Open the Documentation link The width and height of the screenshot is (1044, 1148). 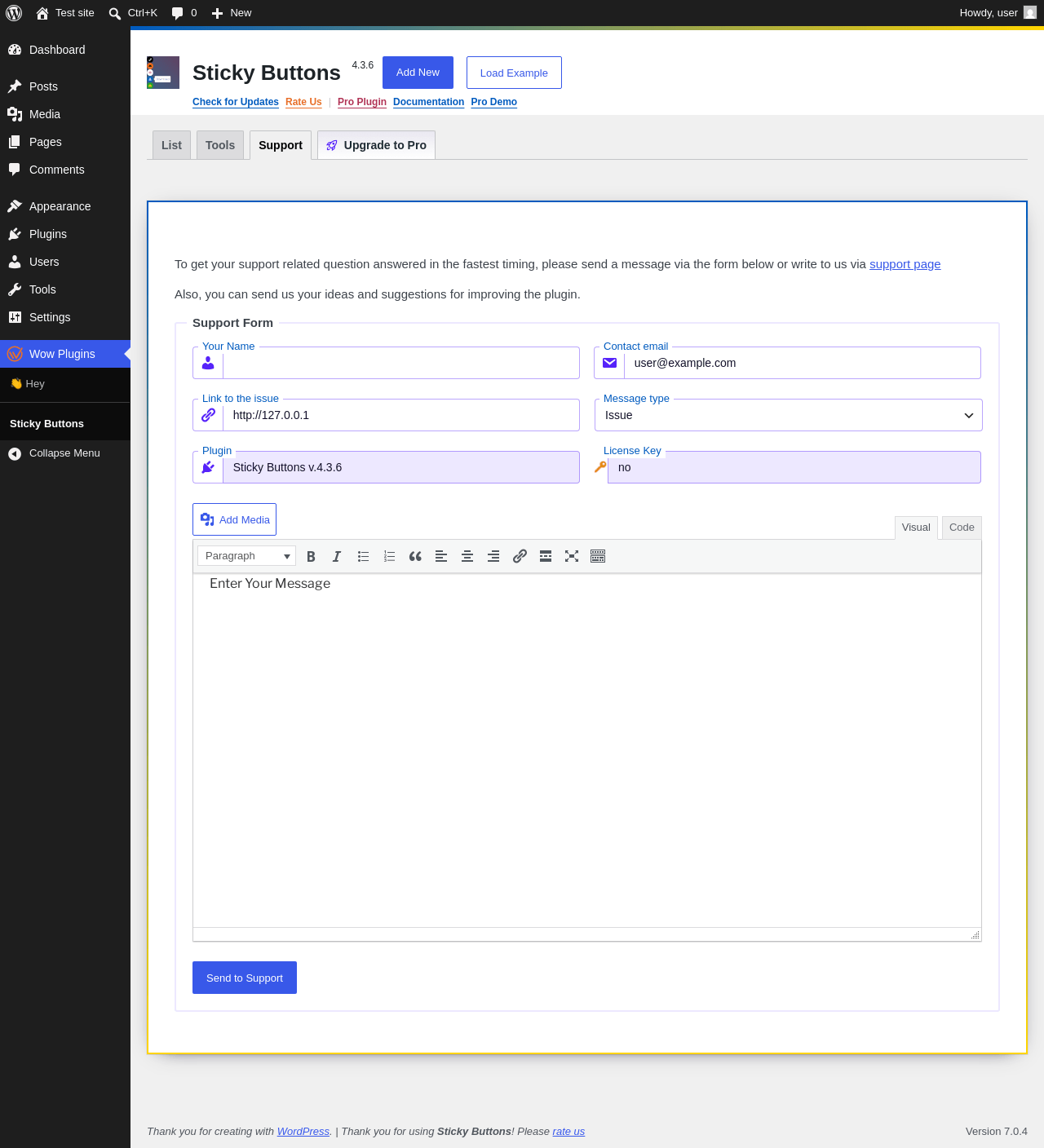pos(428,102)
